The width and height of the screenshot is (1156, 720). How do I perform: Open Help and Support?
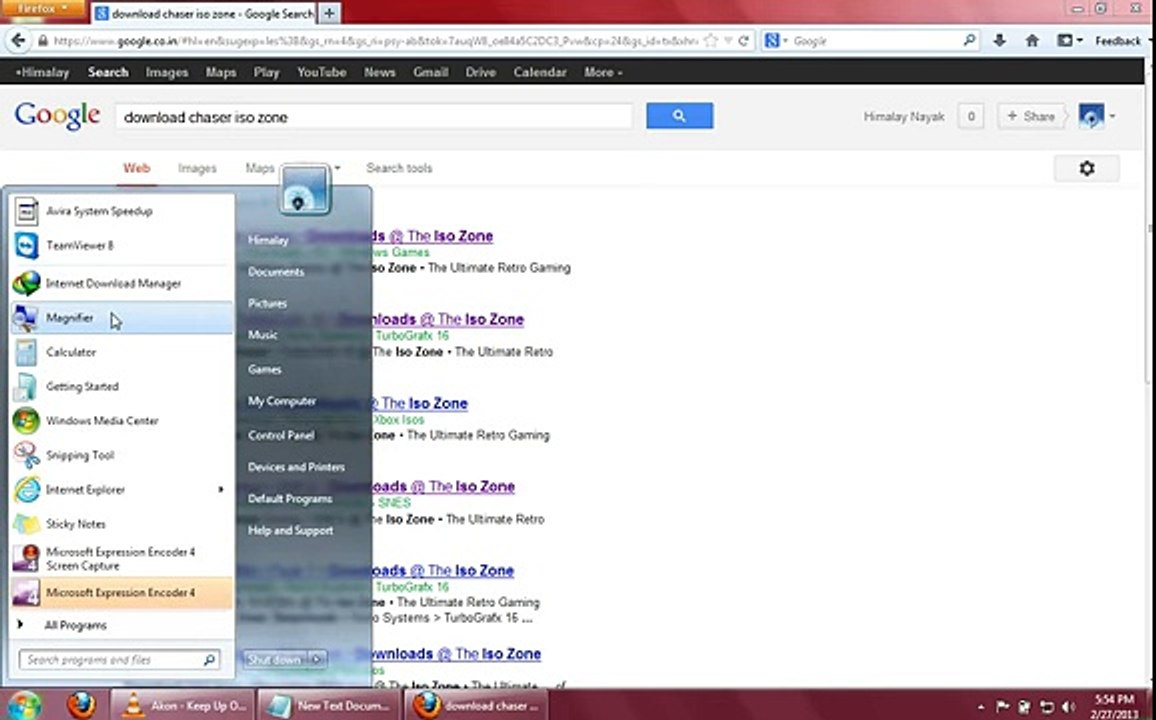pyautogui.click(x=290, y=531)
